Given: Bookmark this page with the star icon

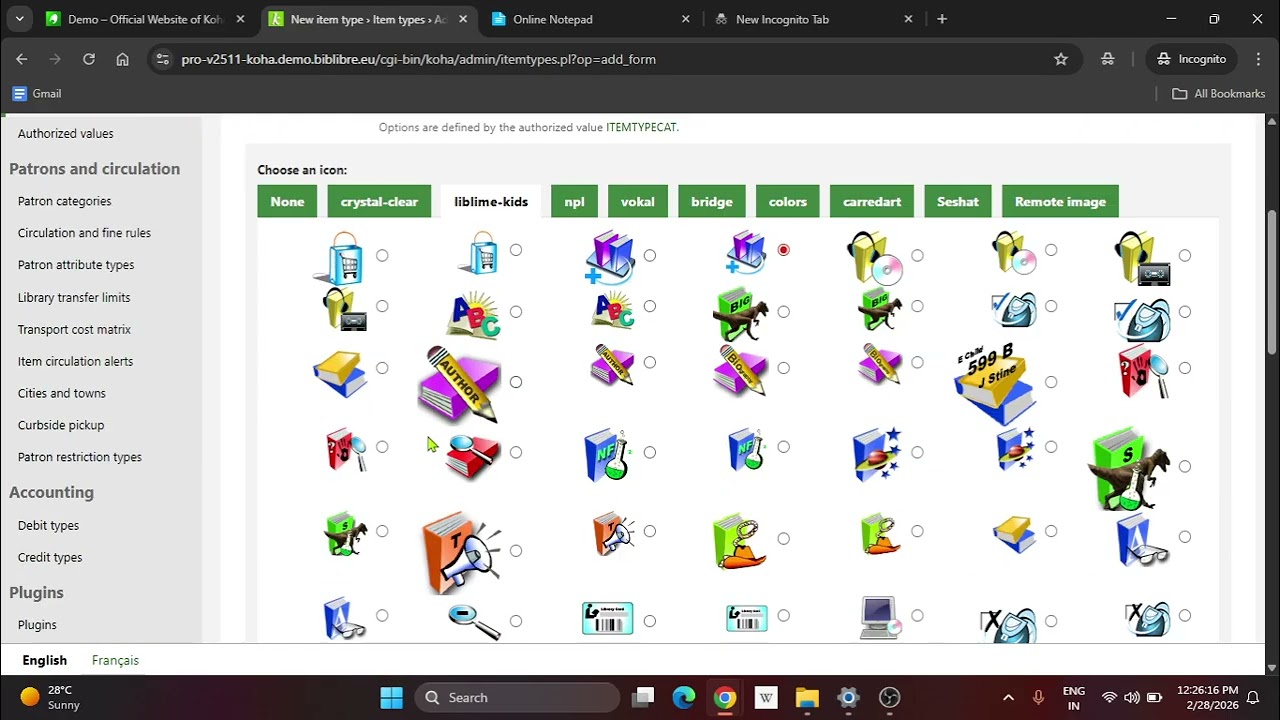Looking at the screenshot, I should point(1061,59).
